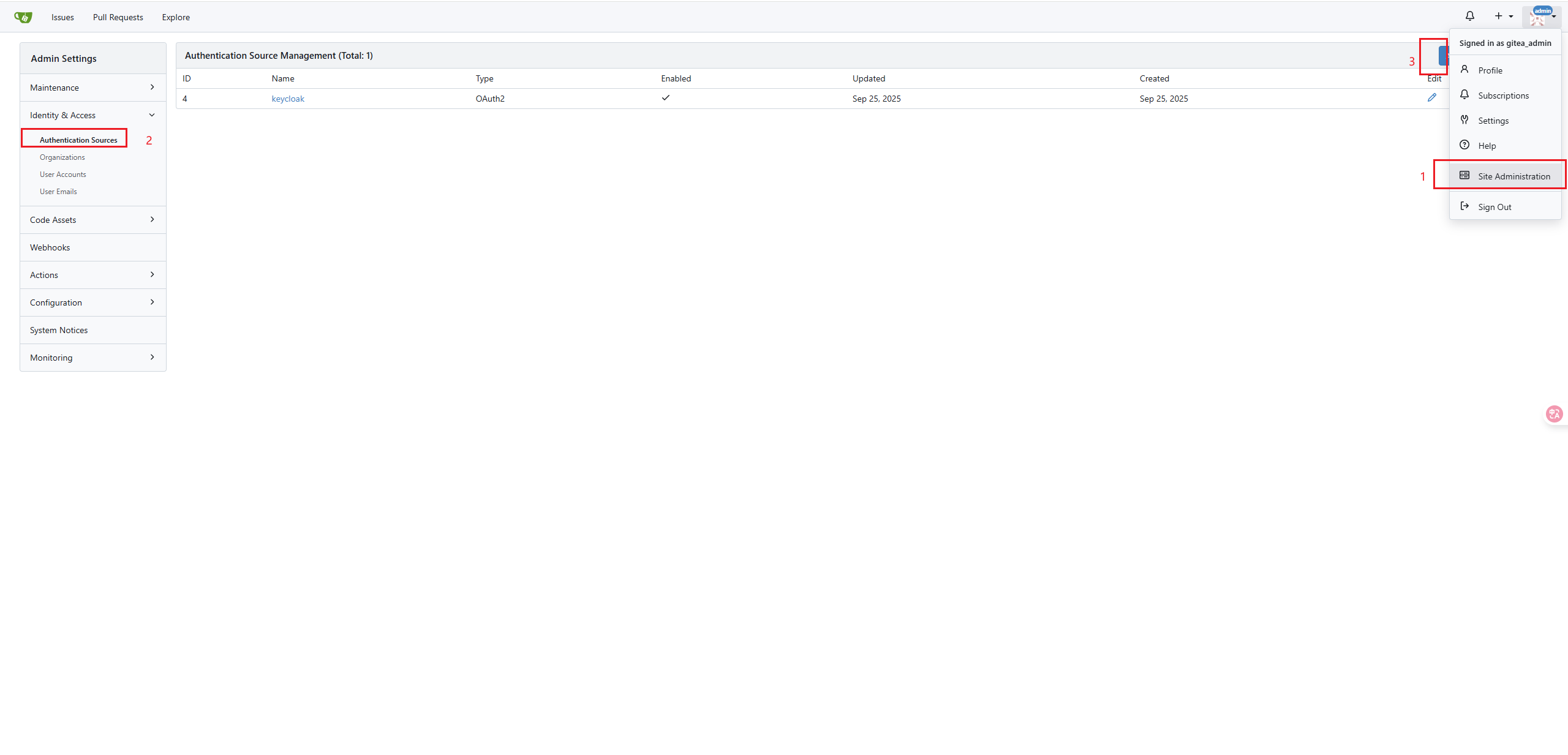Click the Sign Out icon entry
Viewport: 1568px width, 755px height.
pos(1494,207)
